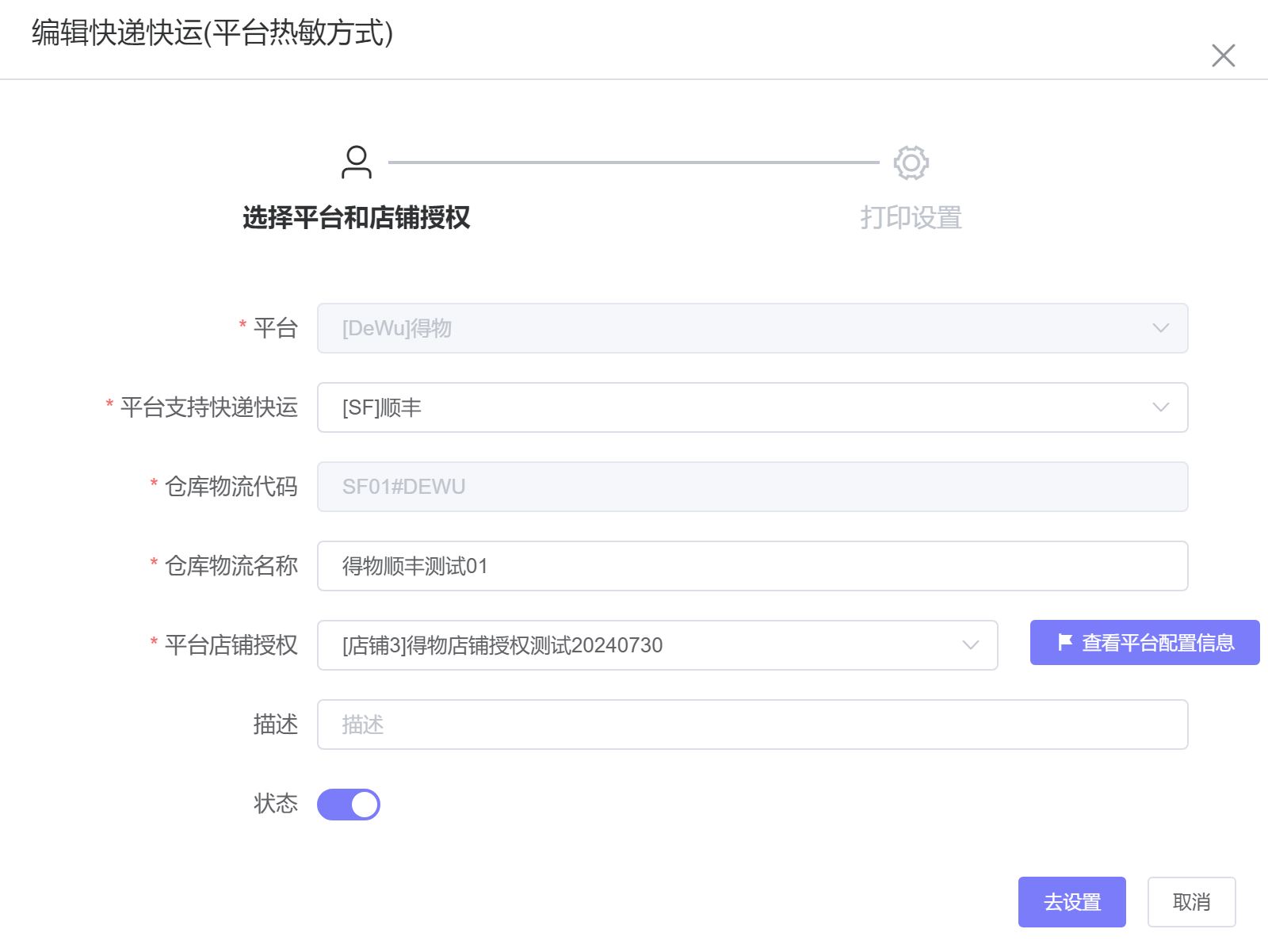Click the progress line between the steps
The image size is (1268, 952).
[634, 162]
